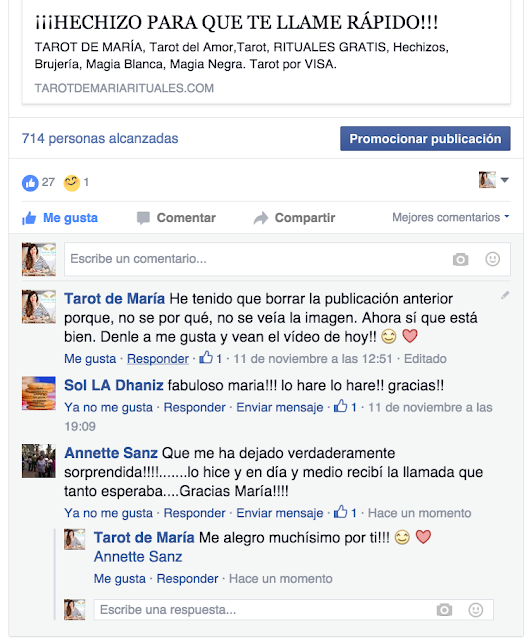This screenshot has height=640, width=529.
Task: Open Sol LA Dhaniz's profile thumbnail
Action: pos(38,393)
